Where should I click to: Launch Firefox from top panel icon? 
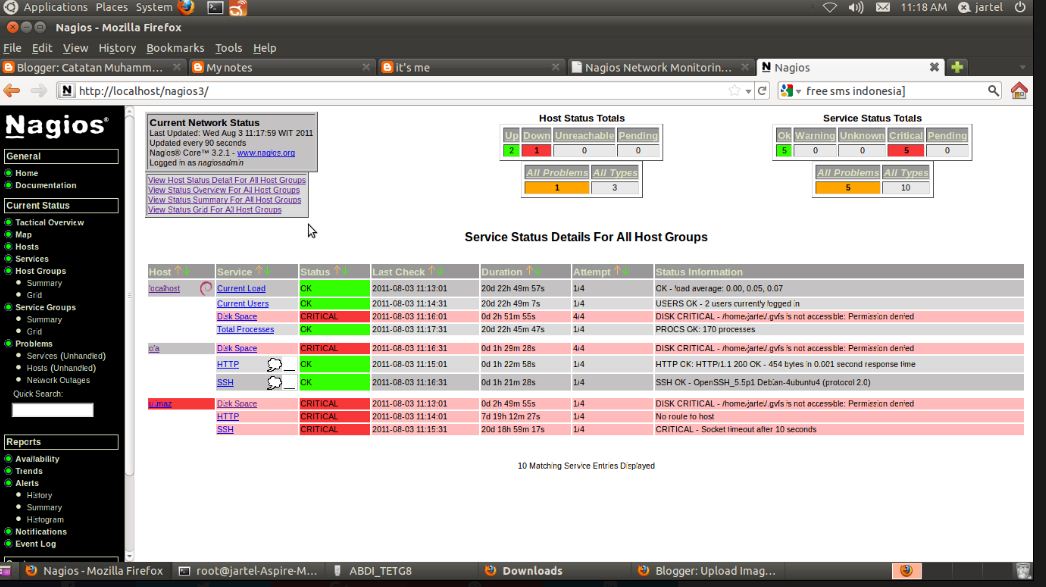pyautogui.click(x=186, y=7)
